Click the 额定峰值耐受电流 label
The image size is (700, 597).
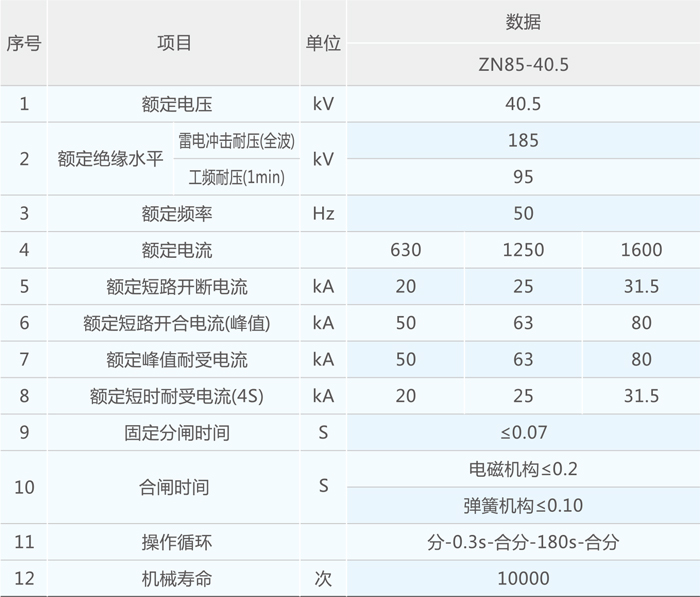pos(175,360)
